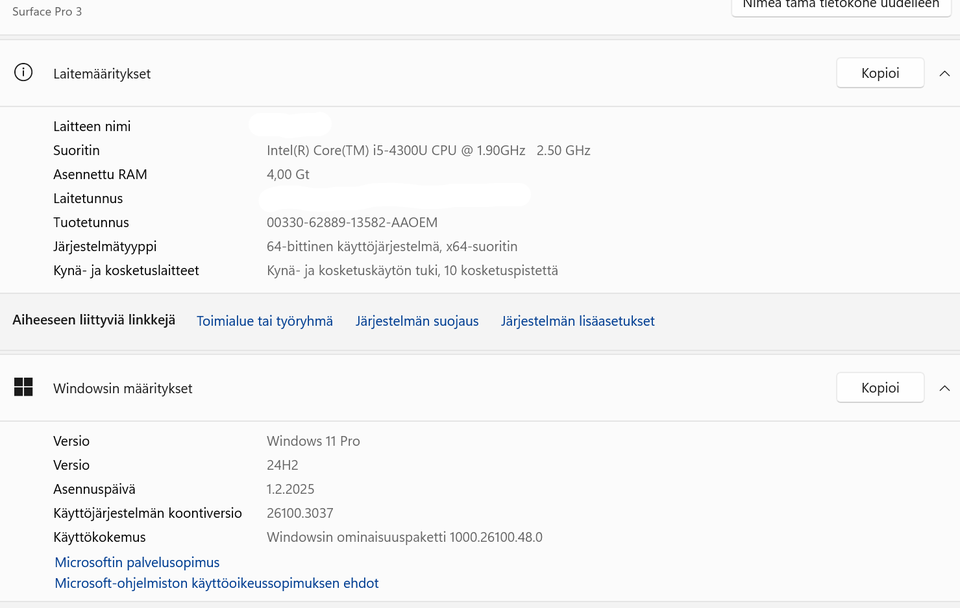960x608 pixels.
Task: Open Järjestelmän lisäasetukset link
Action: 577,321
